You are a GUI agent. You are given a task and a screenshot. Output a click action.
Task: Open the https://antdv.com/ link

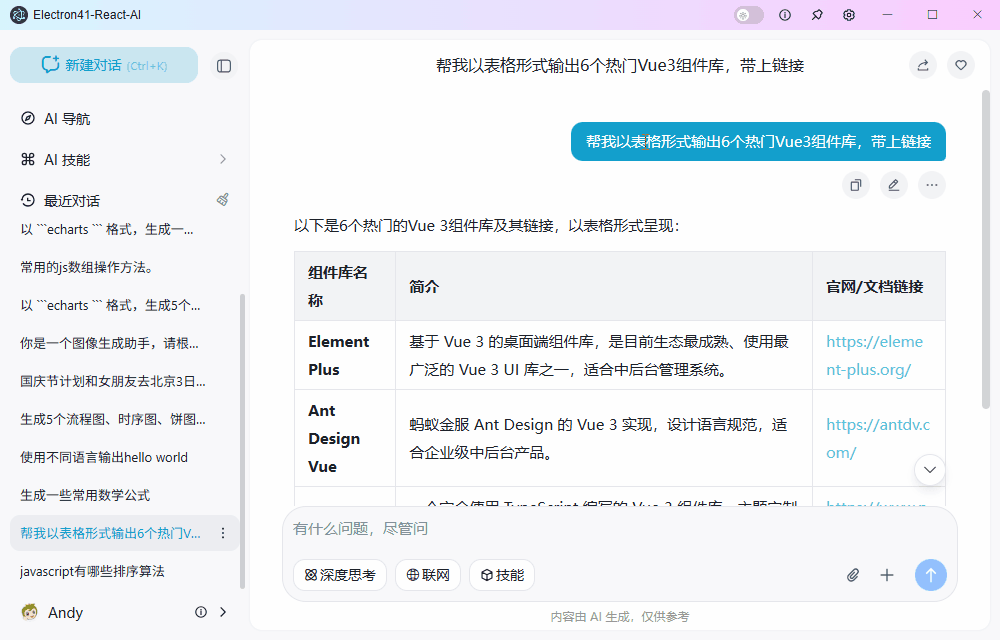click(x=878, y=439)
